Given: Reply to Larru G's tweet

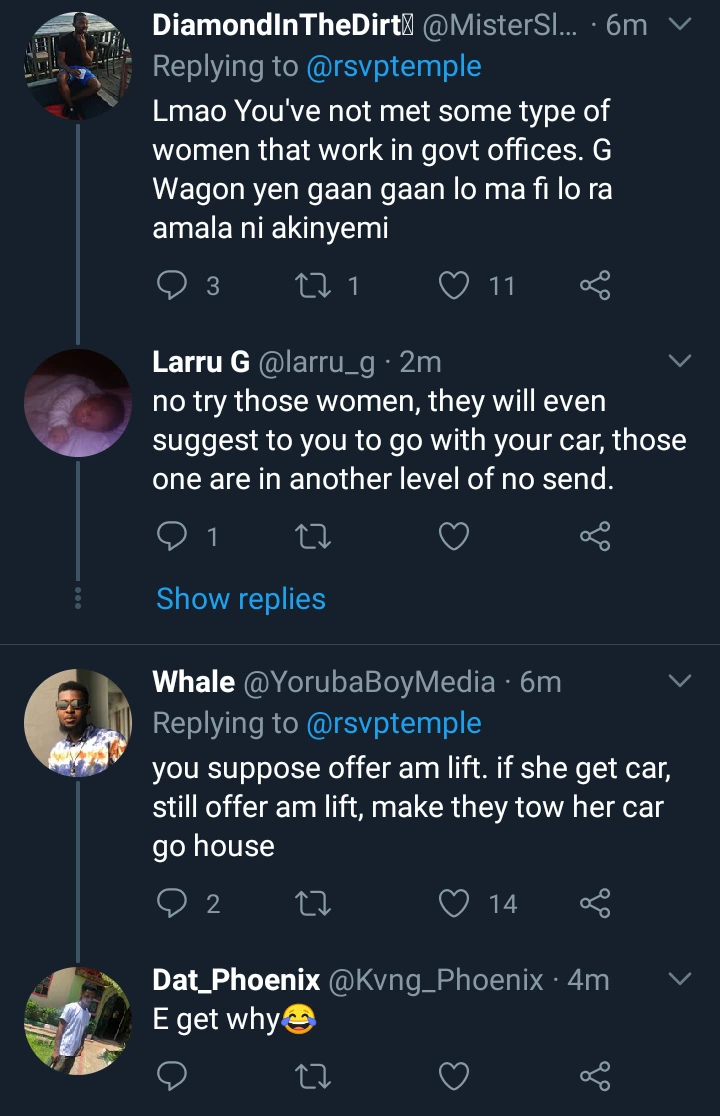Looking at the screenshot, I should point(174,538).
